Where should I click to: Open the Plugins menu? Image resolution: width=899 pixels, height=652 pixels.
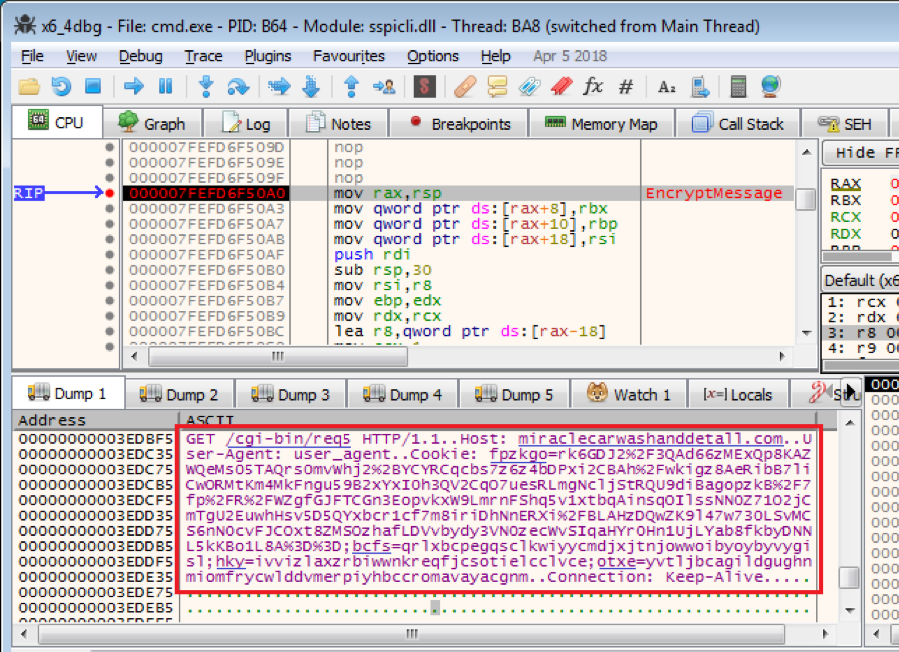coord(268,56)
